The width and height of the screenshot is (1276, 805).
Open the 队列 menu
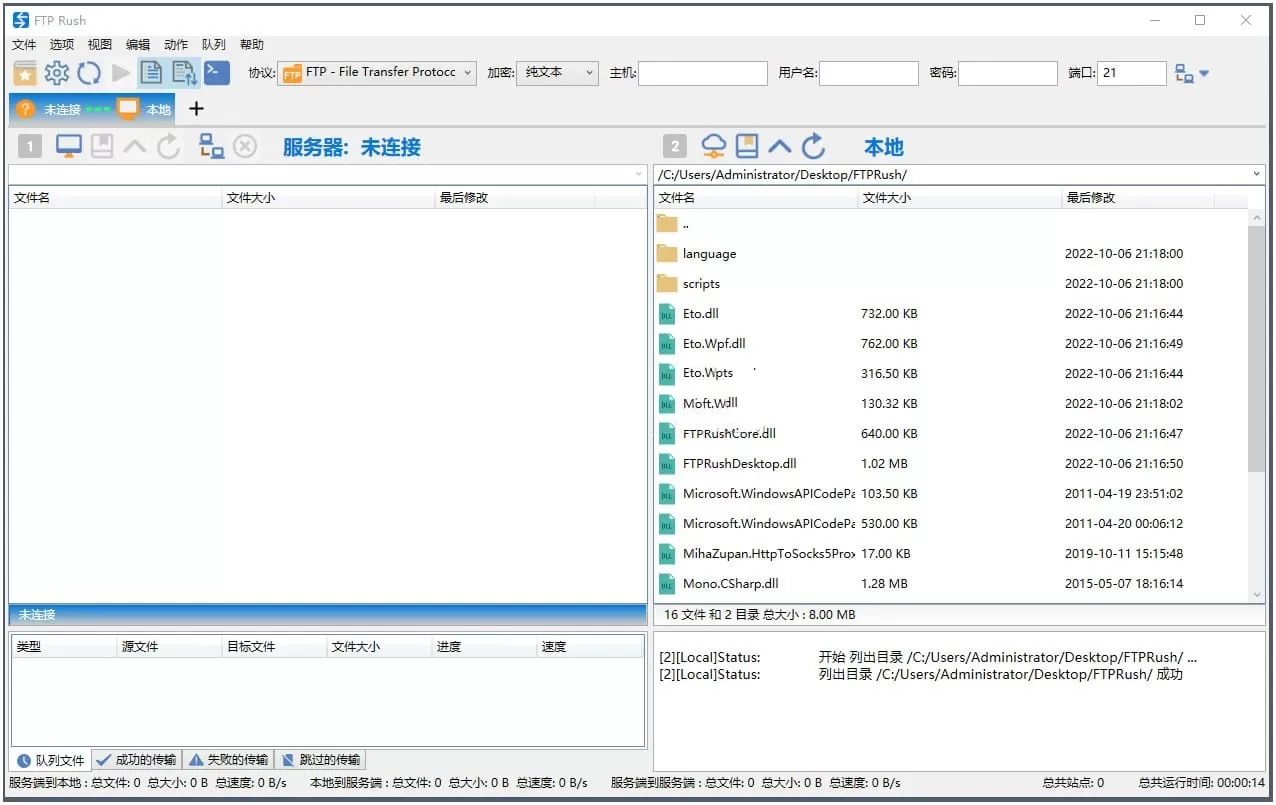214,45
